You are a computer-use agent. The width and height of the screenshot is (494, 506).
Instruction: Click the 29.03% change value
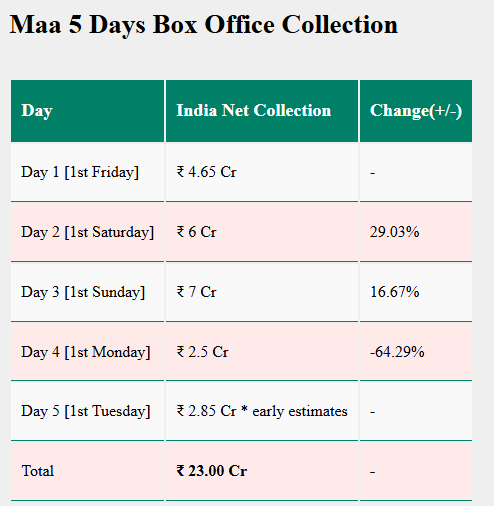[395, 232]
